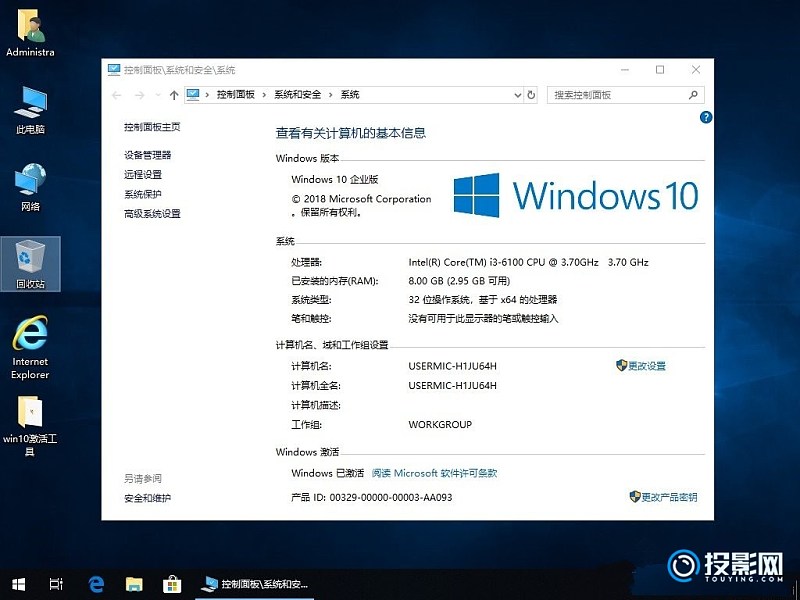The image size is (800, 600).
Task: Open 设备管理器 from the sidebar
Action: coord(147,155)
